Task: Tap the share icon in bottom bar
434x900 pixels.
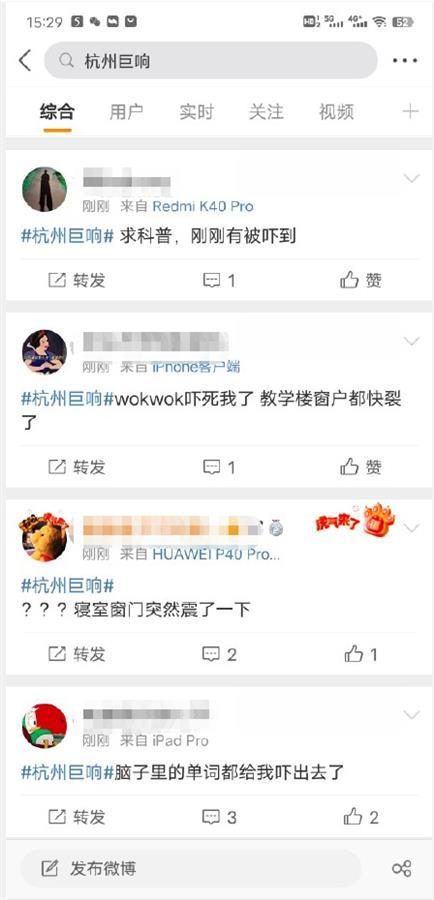Action: [x=401, y=868]
